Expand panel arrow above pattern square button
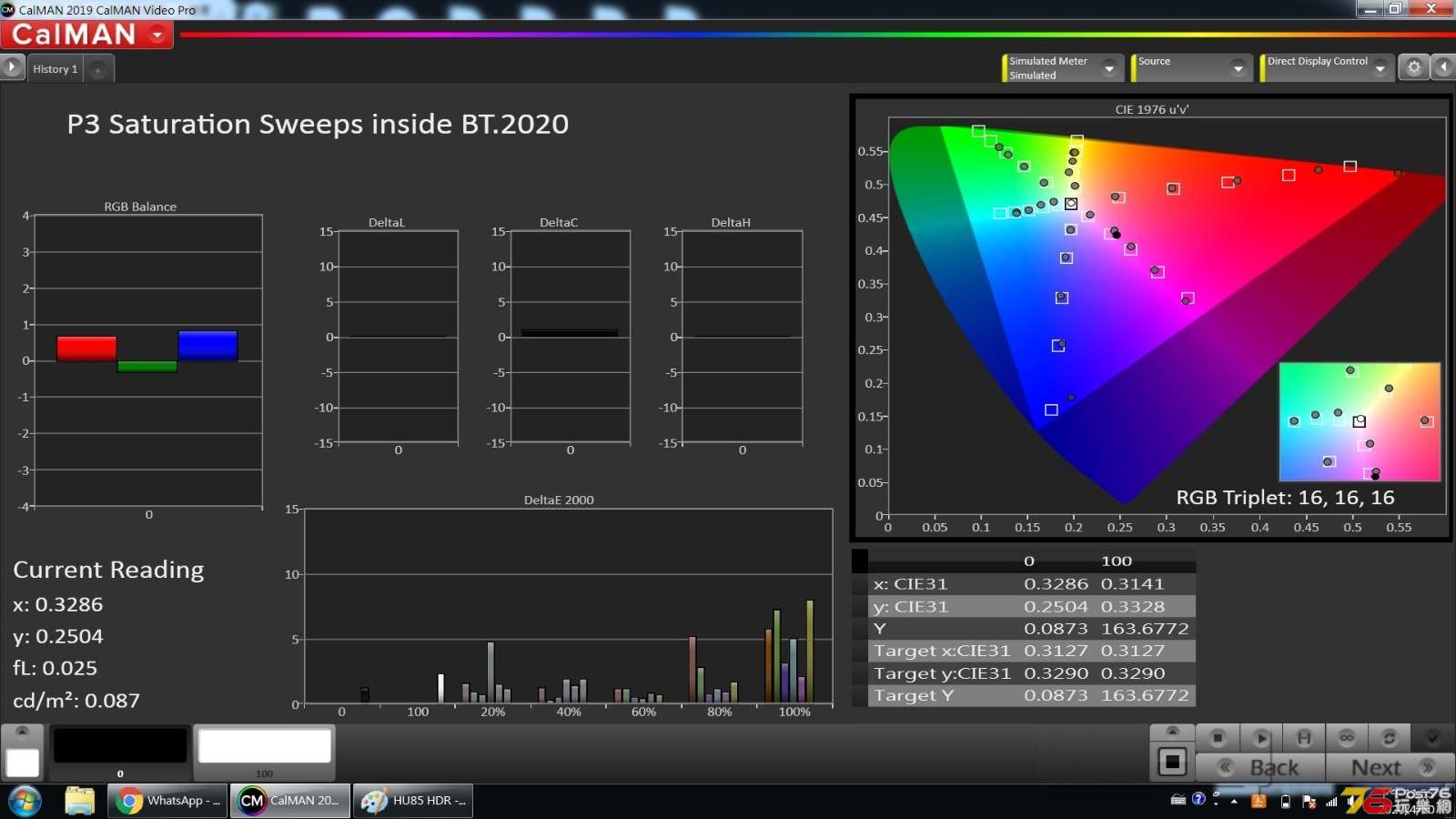Screen dimensions: 1456x819 point(1172,732)
